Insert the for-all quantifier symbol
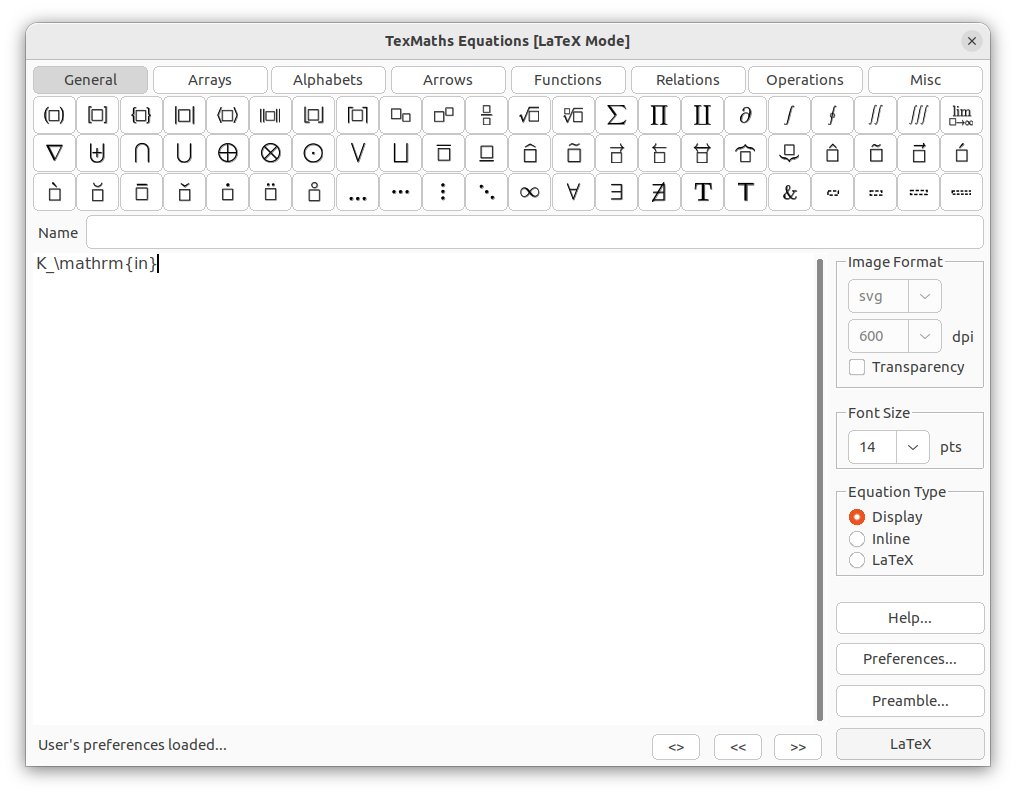 coord(573,192)
